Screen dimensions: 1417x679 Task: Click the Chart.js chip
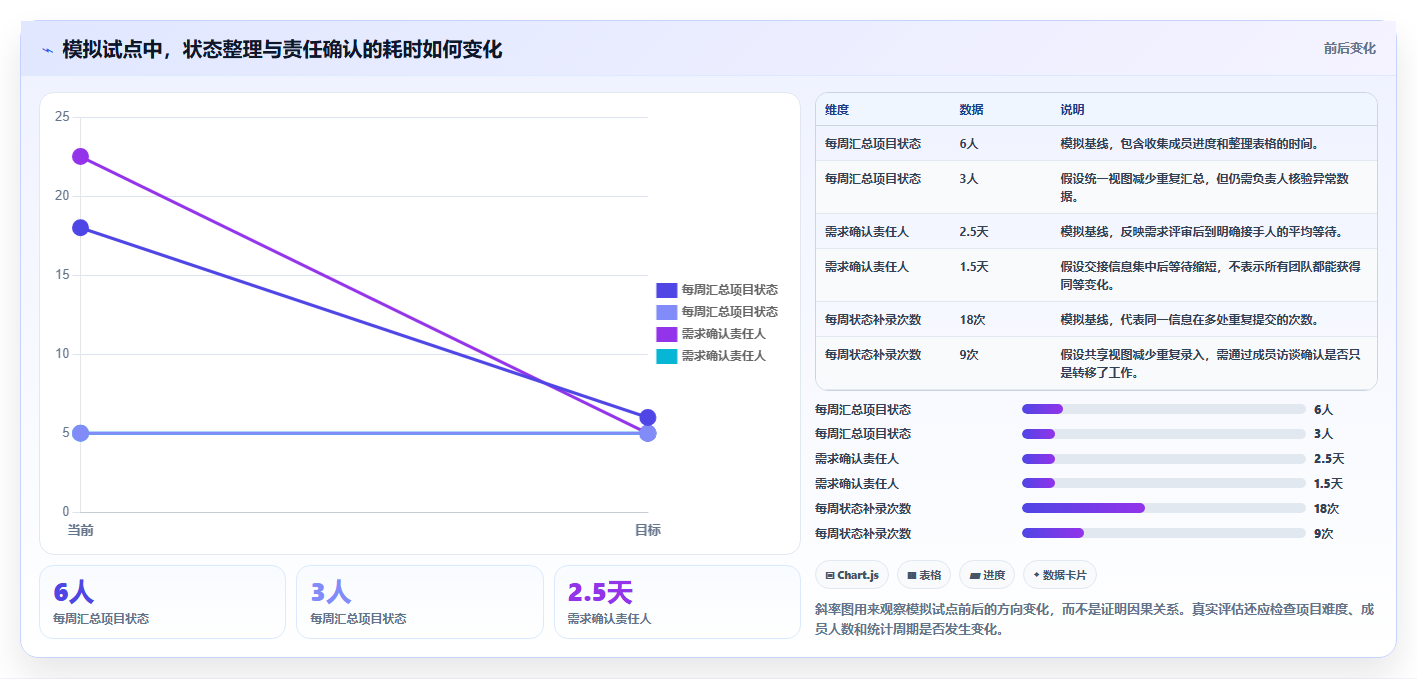(852, 575)
